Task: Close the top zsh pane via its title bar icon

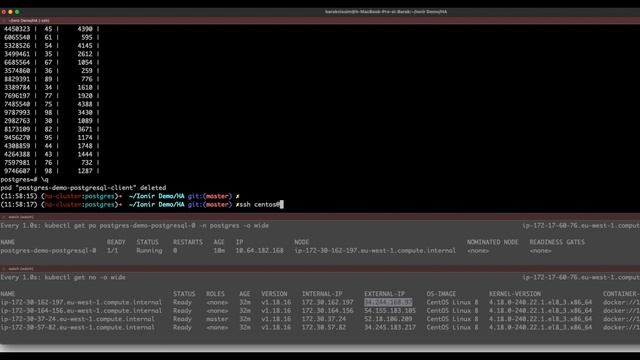Action: click(x=4, y=20)
